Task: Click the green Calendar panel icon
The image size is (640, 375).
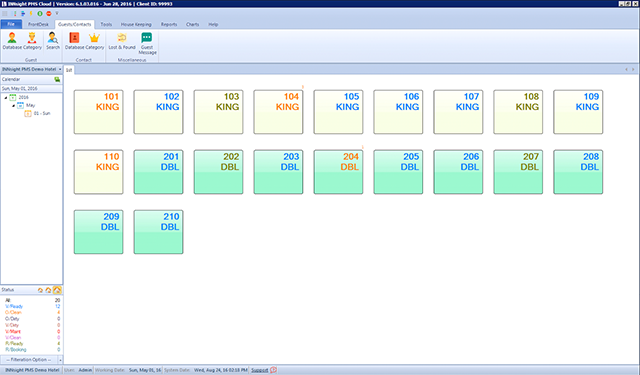Action: [57, 80]
